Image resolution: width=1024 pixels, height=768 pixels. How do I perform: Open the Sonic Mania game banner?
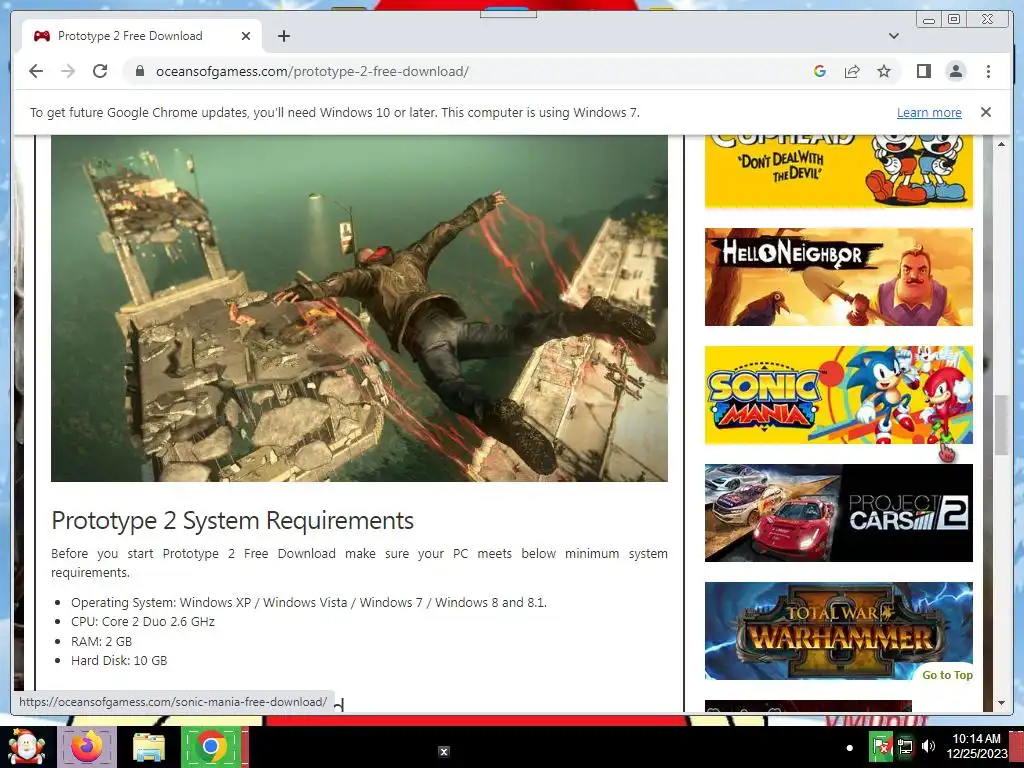click(x=839, y=395)
